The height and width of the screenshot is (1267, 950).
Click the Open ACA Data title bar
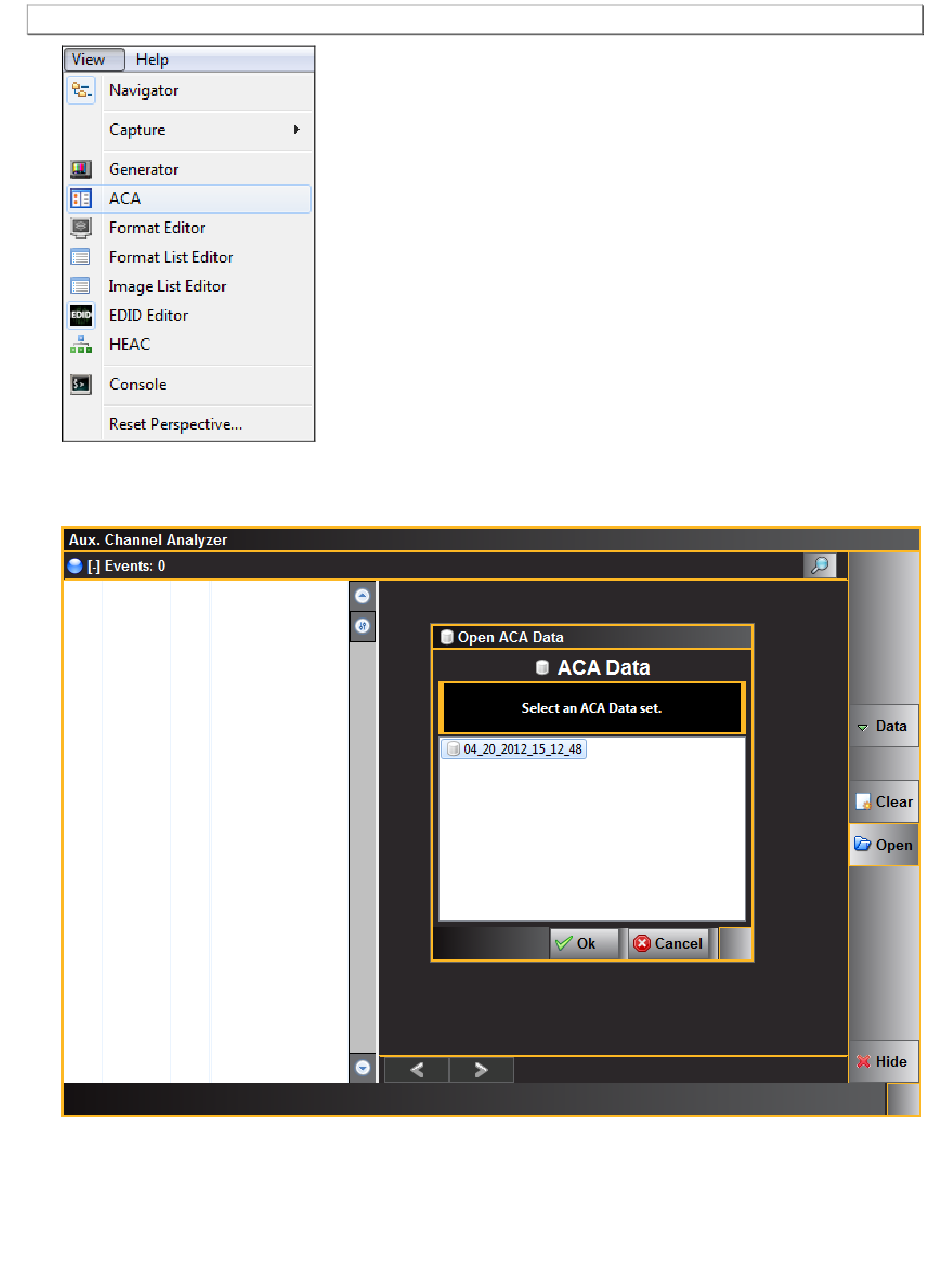coord(592,637)
